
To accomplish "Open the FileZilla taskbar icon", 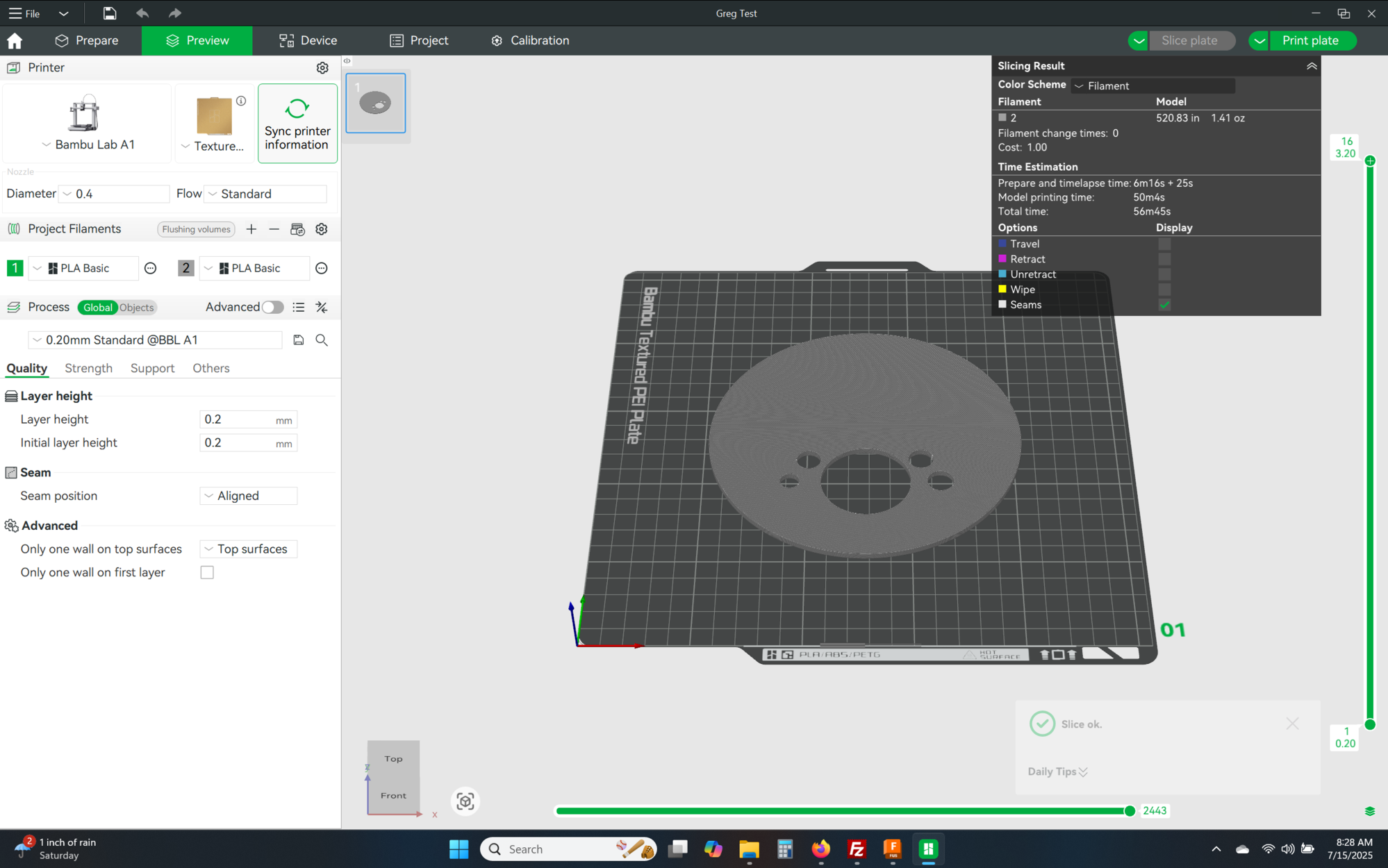I will [857, 849].
